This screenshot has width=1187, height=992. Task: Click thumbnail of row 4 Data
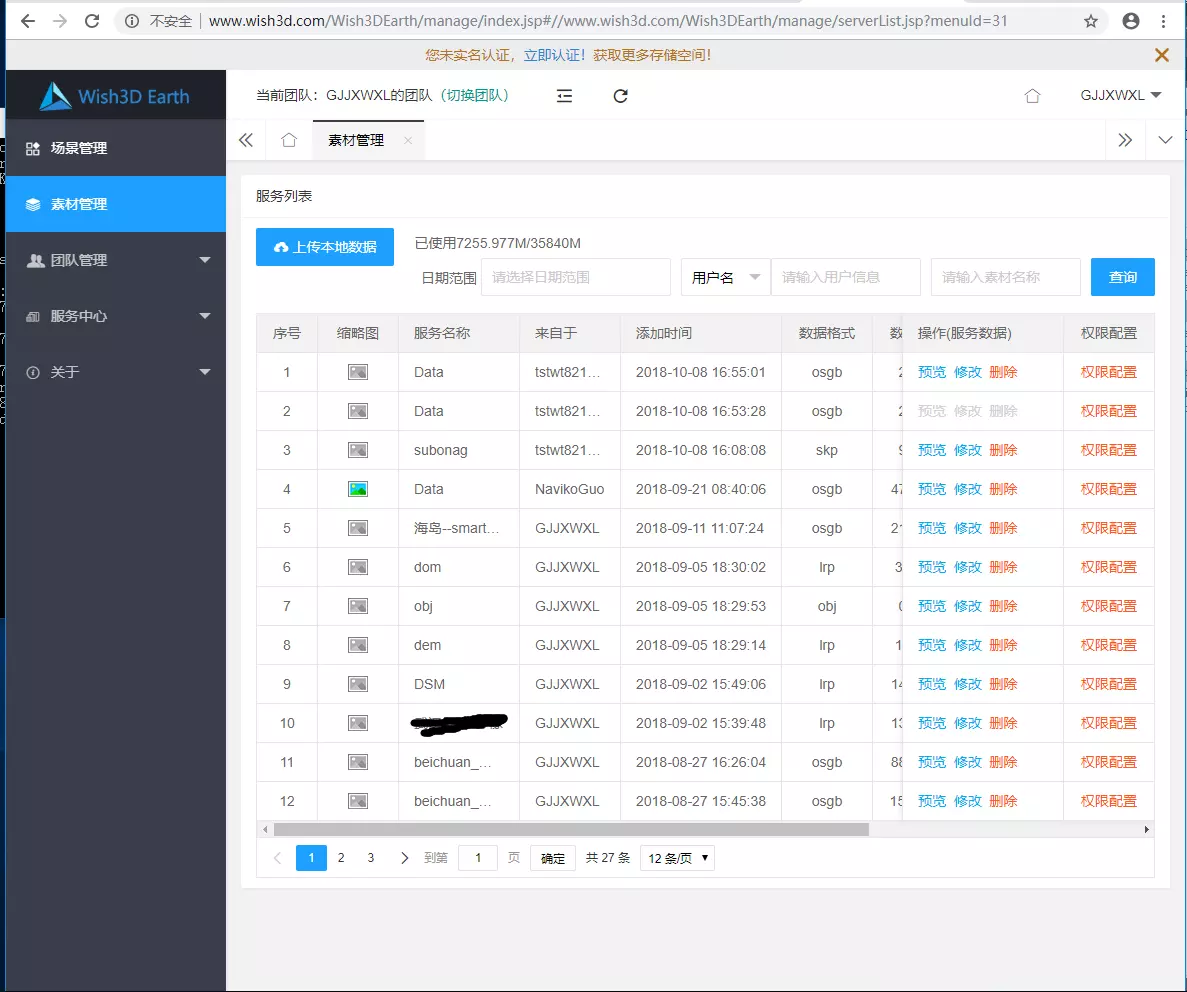click(358, 489)
